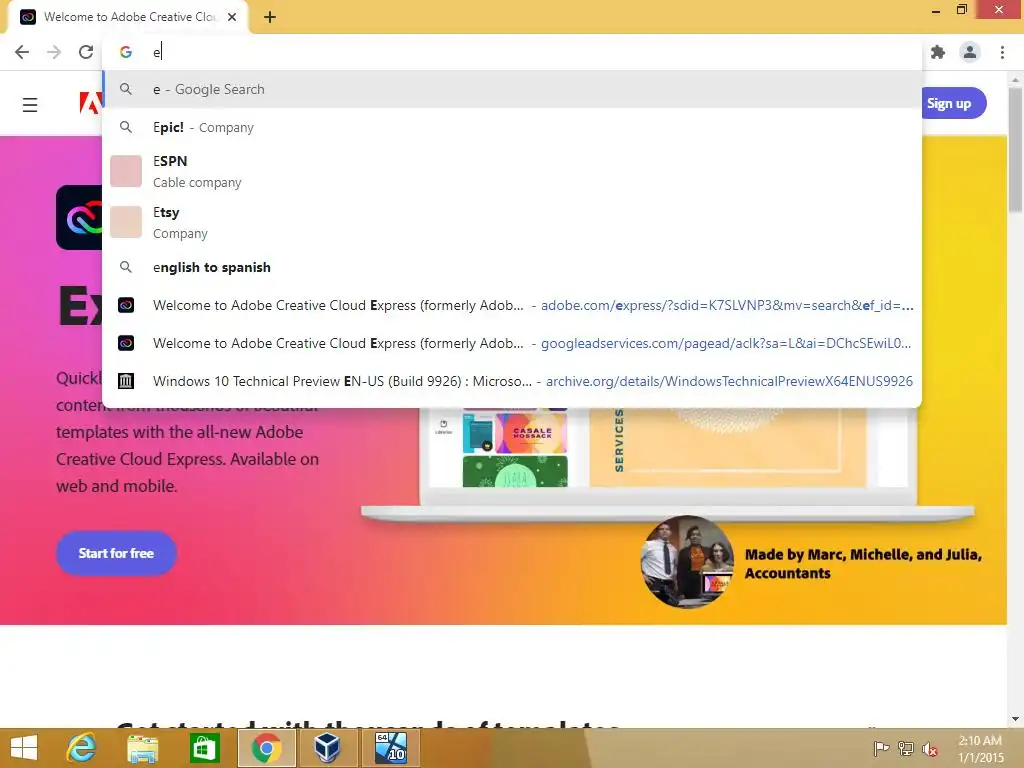Click the ESPN suggestion thumbnail
This screenshot has width=1024, height=768.
(126, 171)
